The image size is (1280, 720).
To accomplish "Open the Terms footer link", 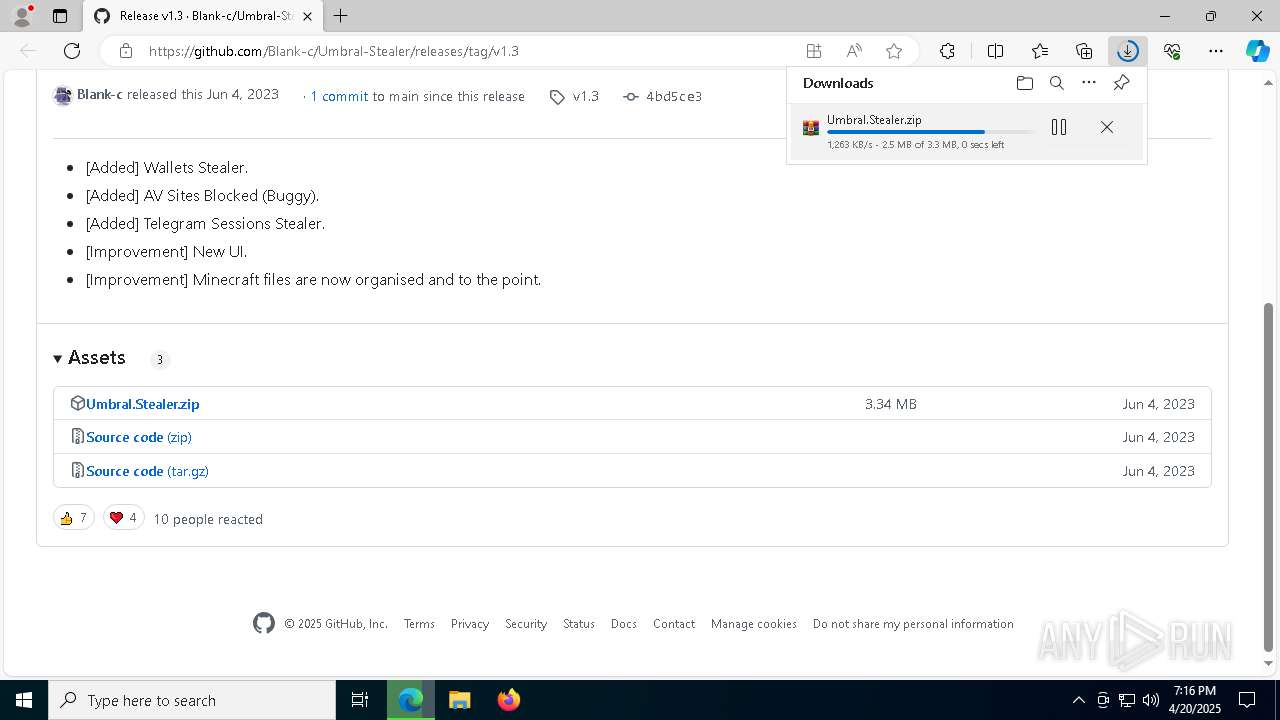I will pyautogui.click(x=419, y=623).
